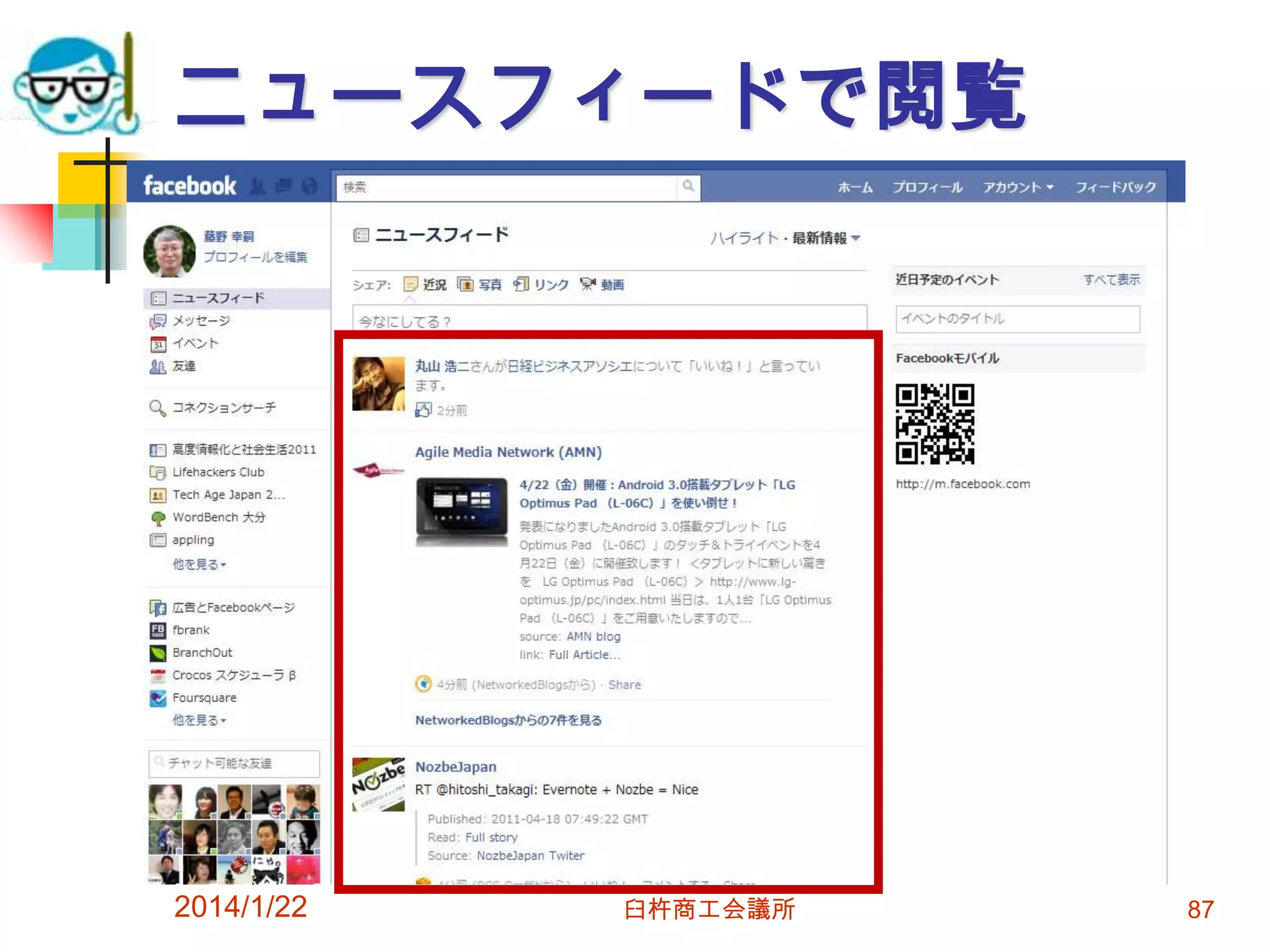Open 友達 in the sidebar
The image size is (1270, 952).
184,366
